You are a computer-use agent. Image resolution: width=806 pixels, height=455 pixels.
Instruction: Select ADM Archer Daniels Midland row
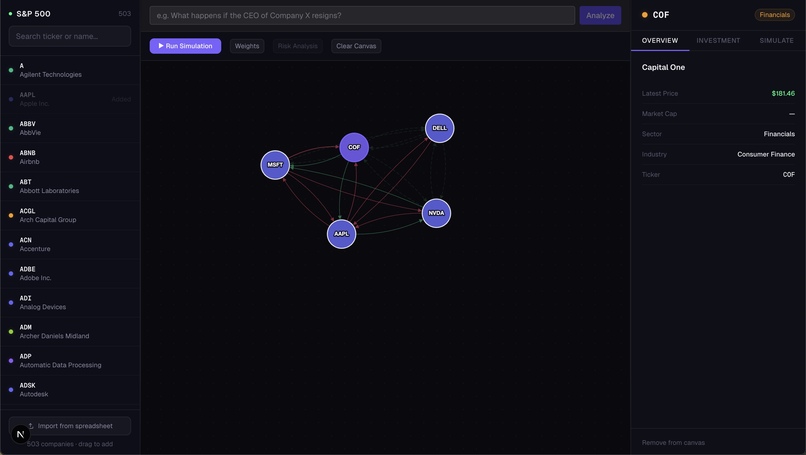tap(70, 332)
